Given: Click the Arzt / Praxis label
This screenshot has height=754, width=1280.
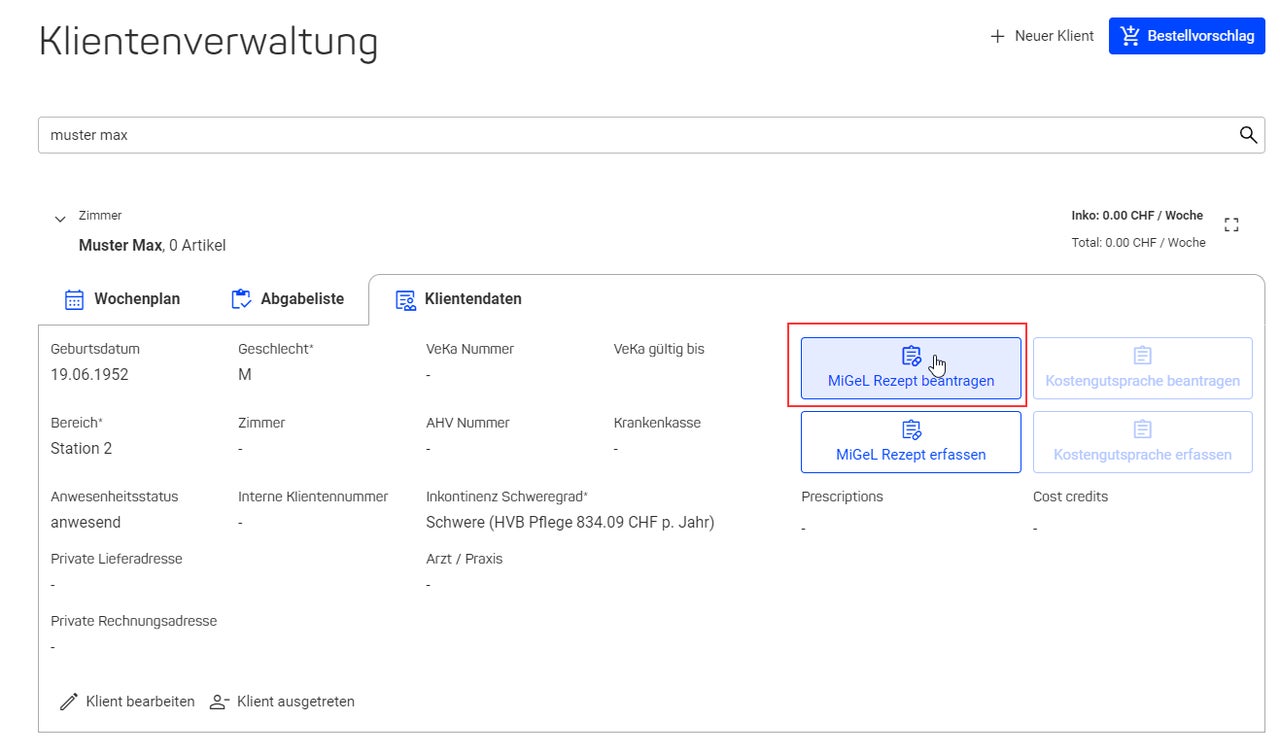Looking at the screenshot, I should (x=464, y=559).
